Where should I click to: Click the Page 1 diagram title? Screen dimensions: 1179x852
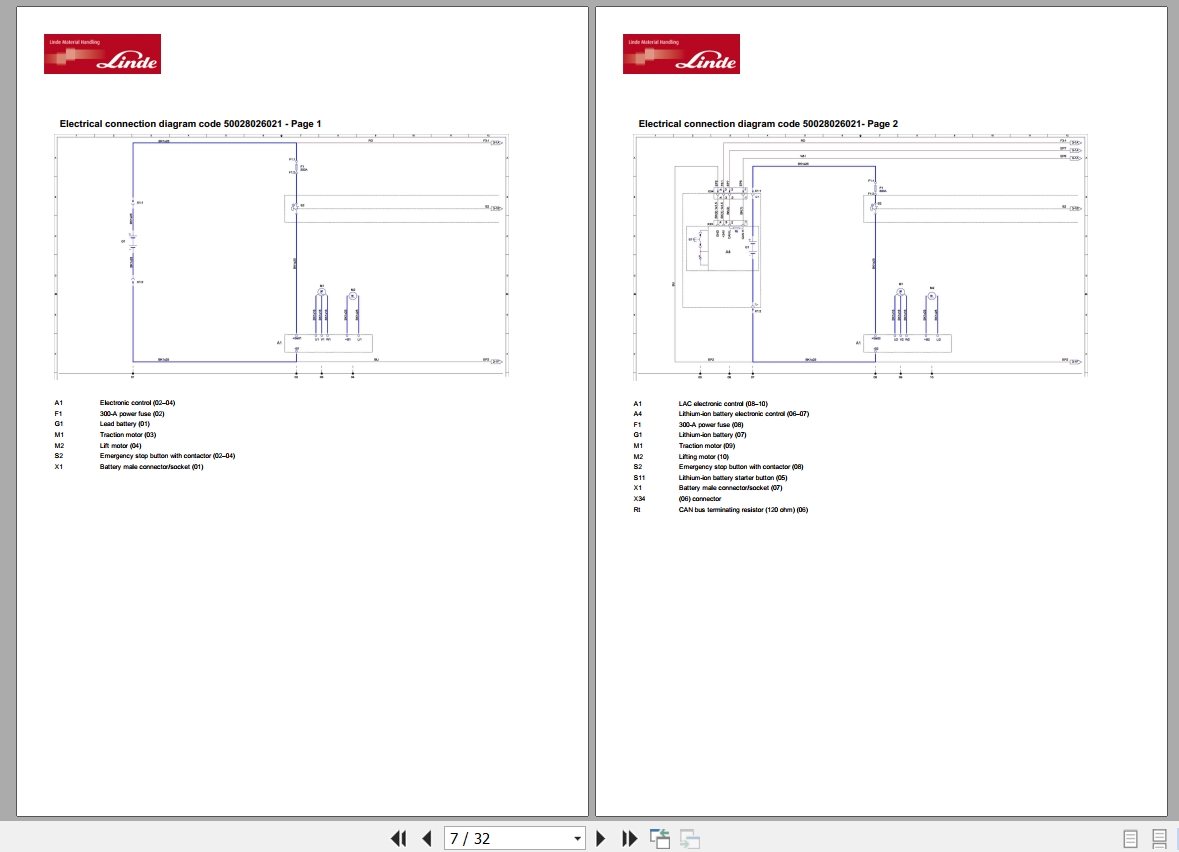point(190,123)
